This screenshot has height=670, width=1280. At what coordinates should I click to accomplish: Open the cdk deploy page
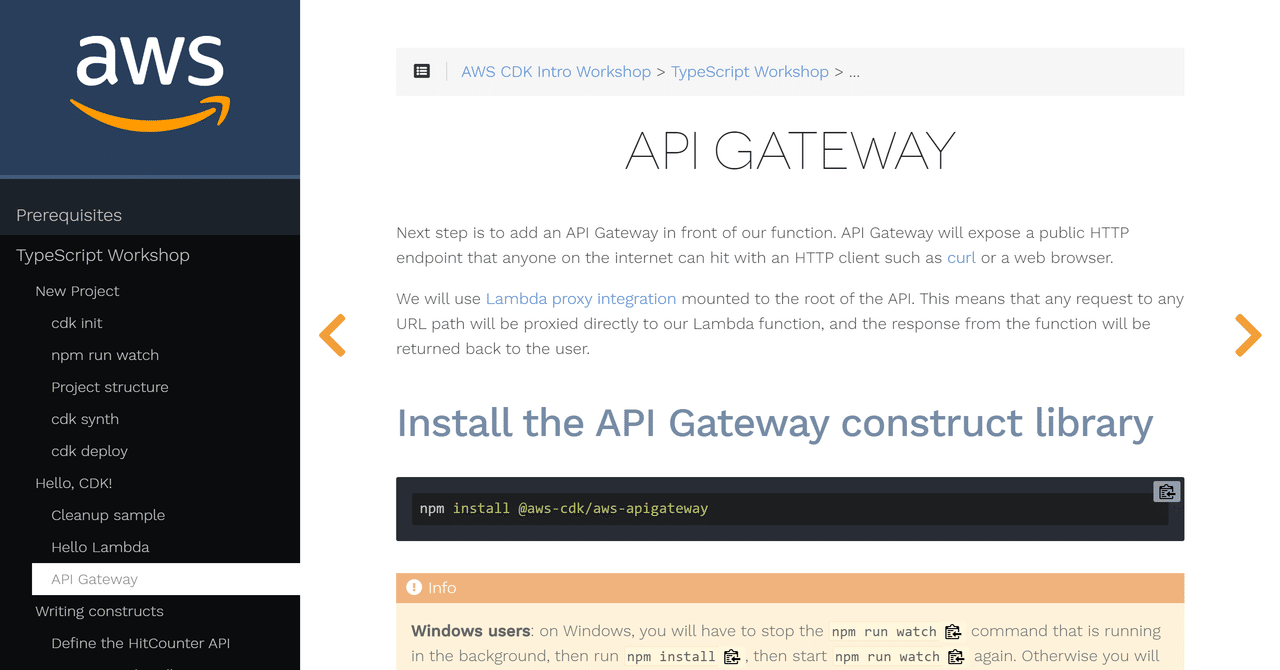[x=89, y=450]
